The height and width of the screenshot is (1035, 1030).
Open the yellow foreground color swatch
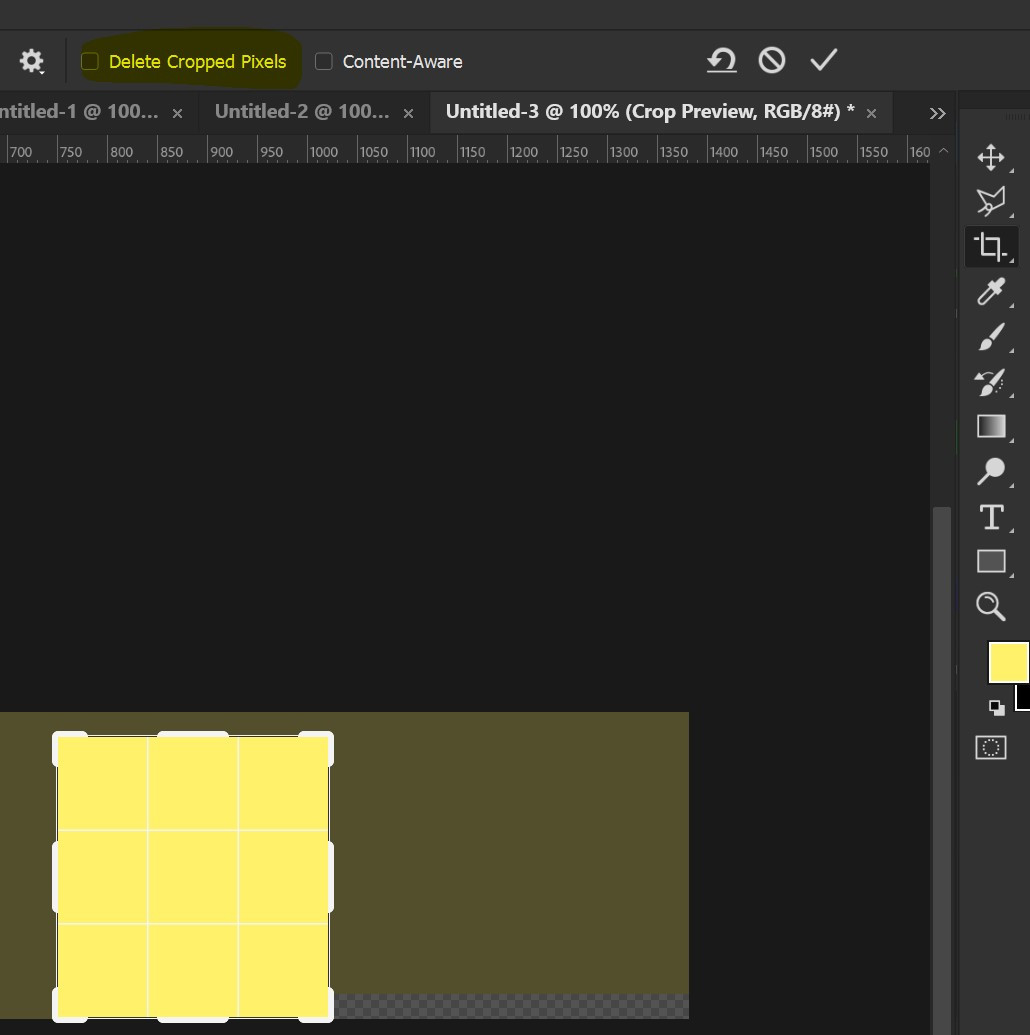1007,662
